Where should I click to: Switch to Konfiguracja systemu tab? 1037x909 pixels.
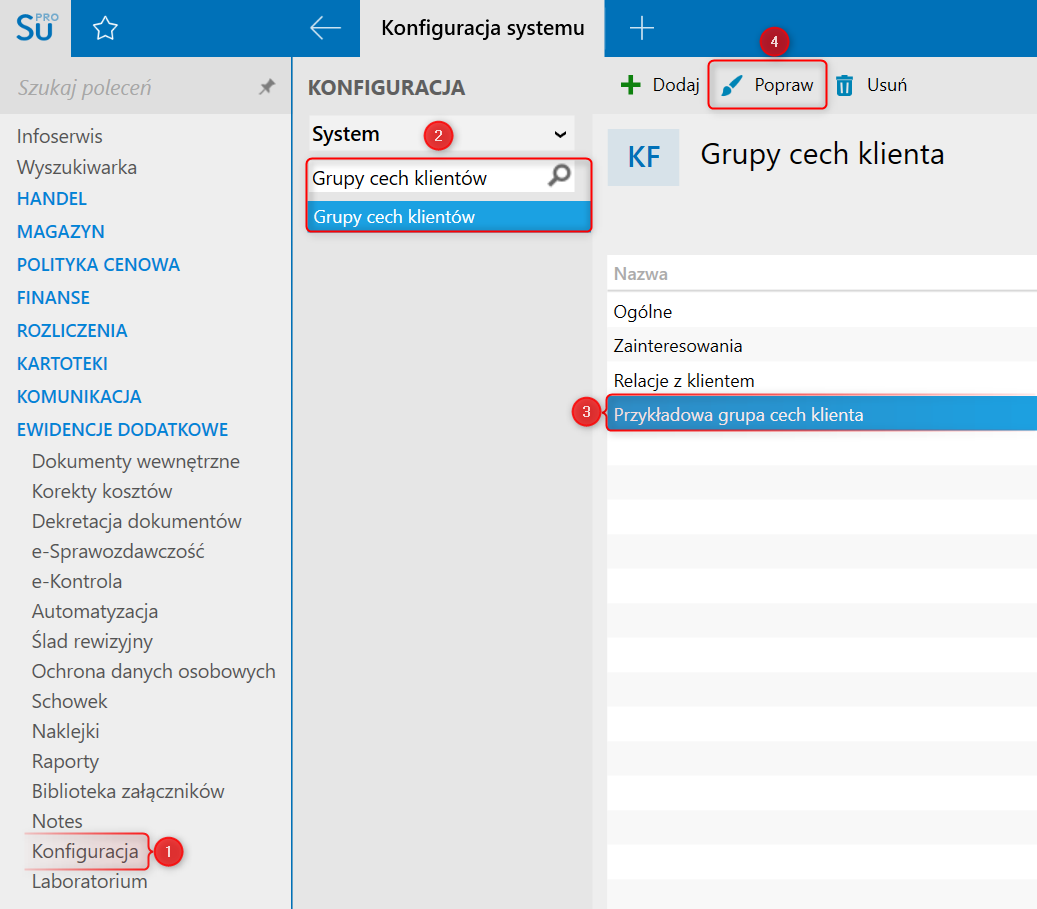click(483, 28)
